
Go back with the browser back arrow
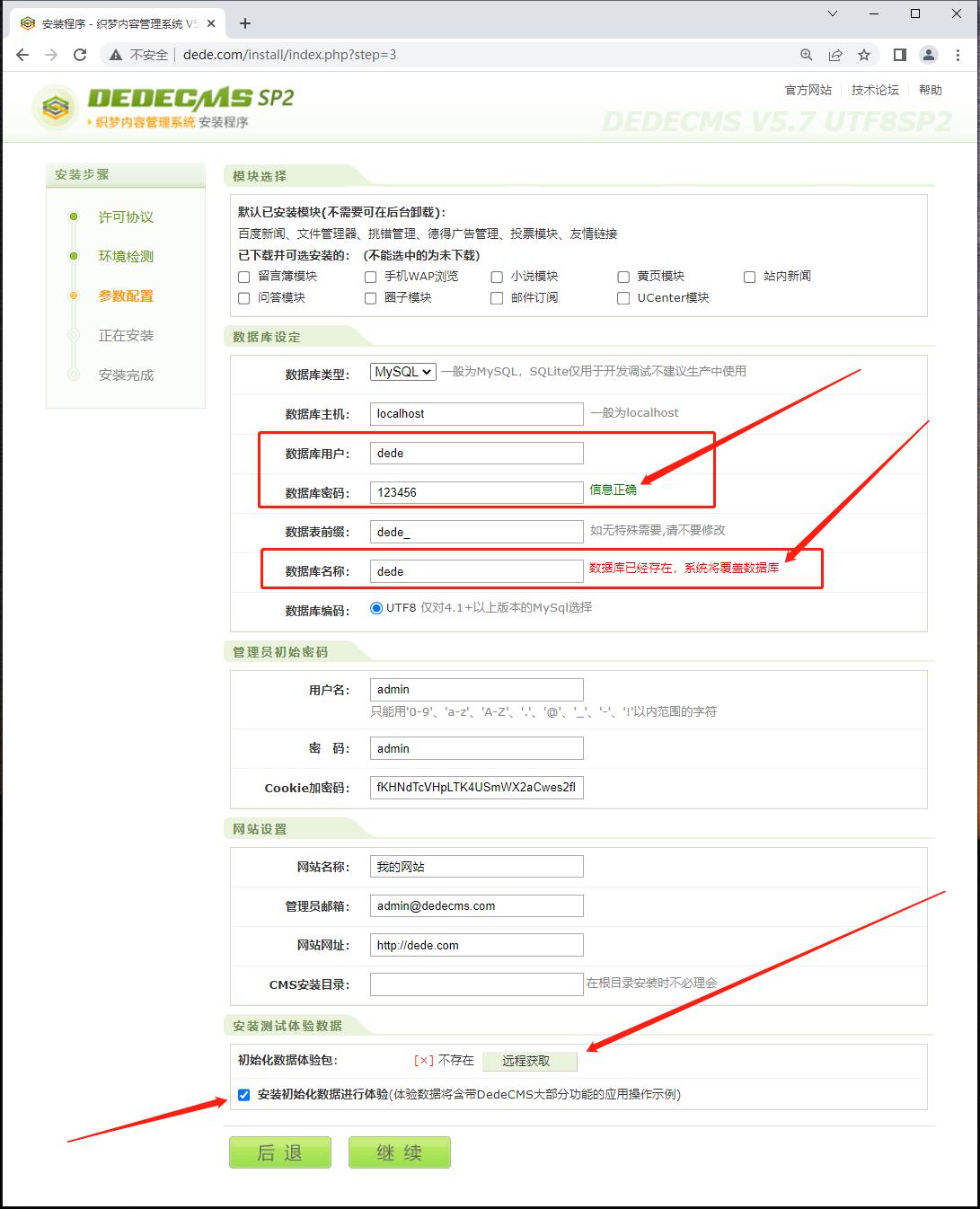click(22, 55)
